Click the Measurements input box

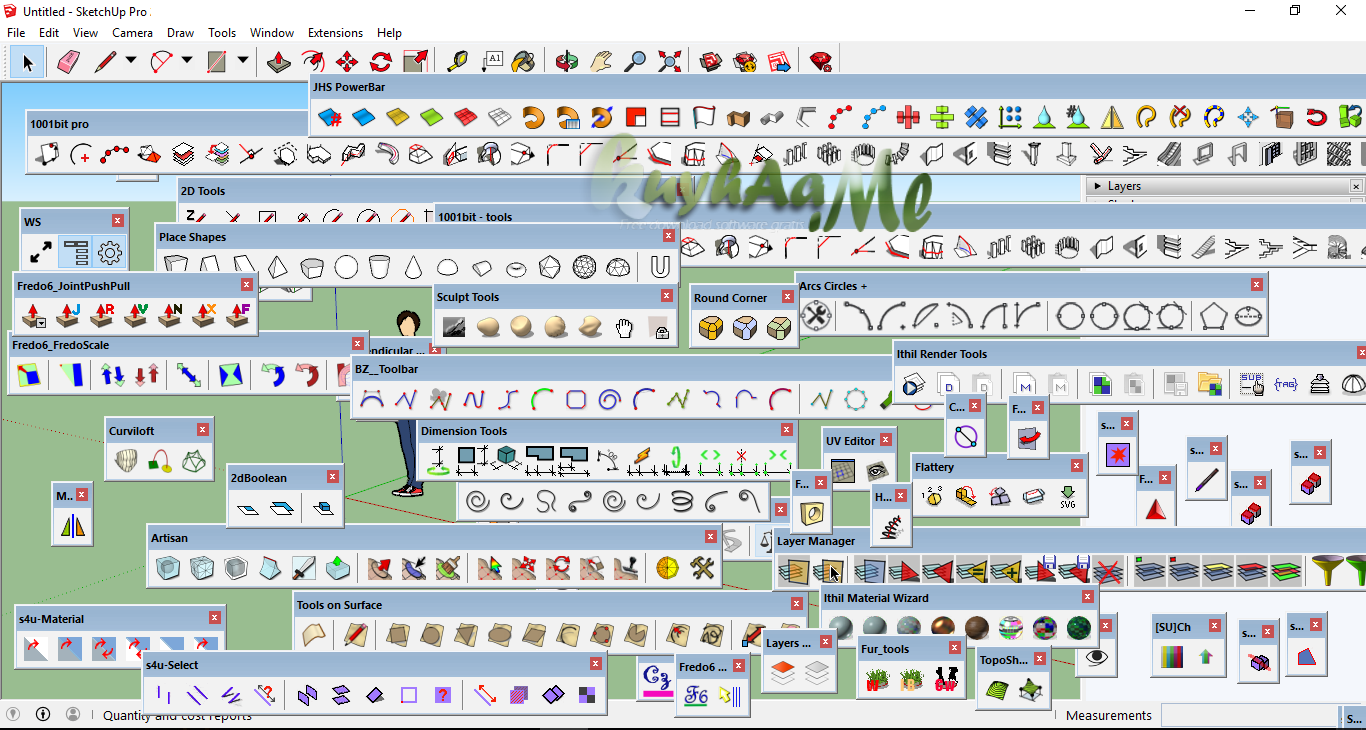1248,716
